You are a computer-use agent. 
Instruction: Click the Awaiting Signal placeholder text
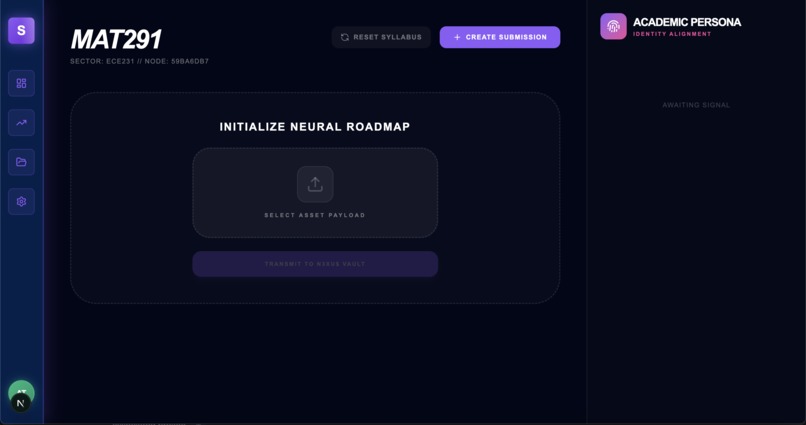coord(696,105)
